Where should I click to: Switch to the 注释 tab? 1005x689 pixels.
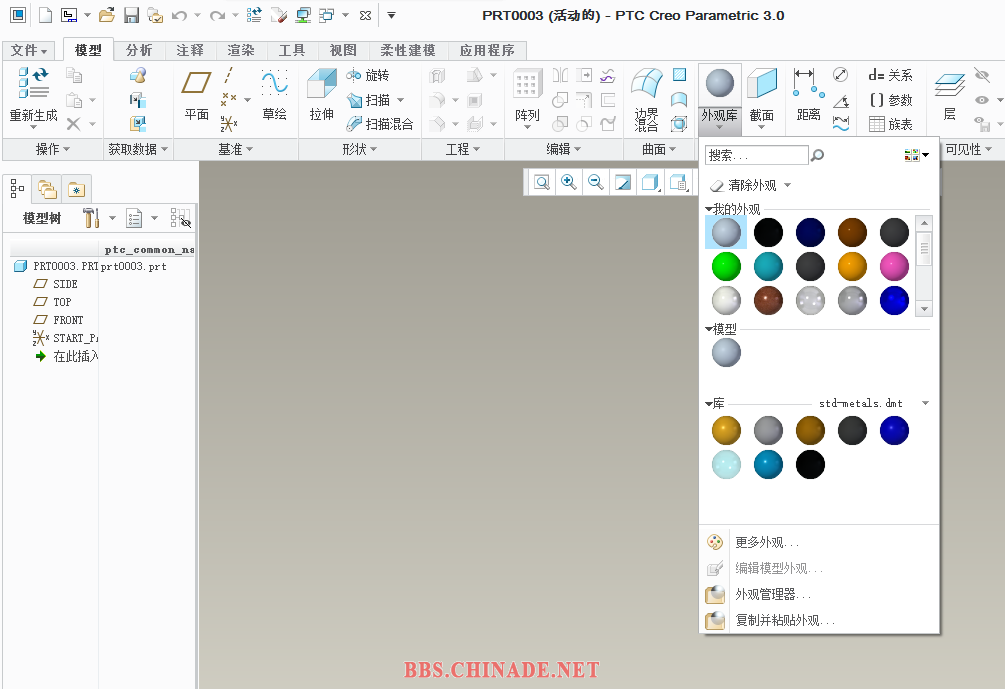(190, 50)
